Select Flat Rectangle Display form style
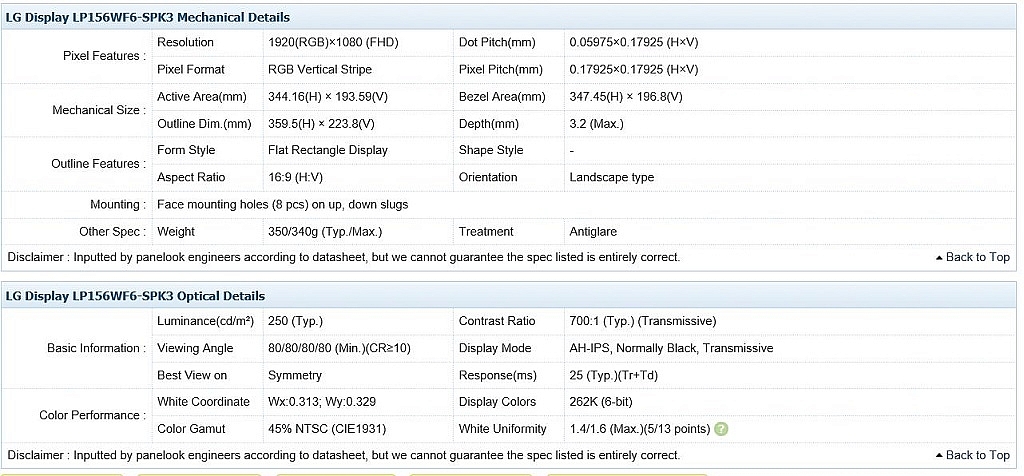Image resolution: width=1024 pixels, height=476 pixels. (x=328, y=150)
